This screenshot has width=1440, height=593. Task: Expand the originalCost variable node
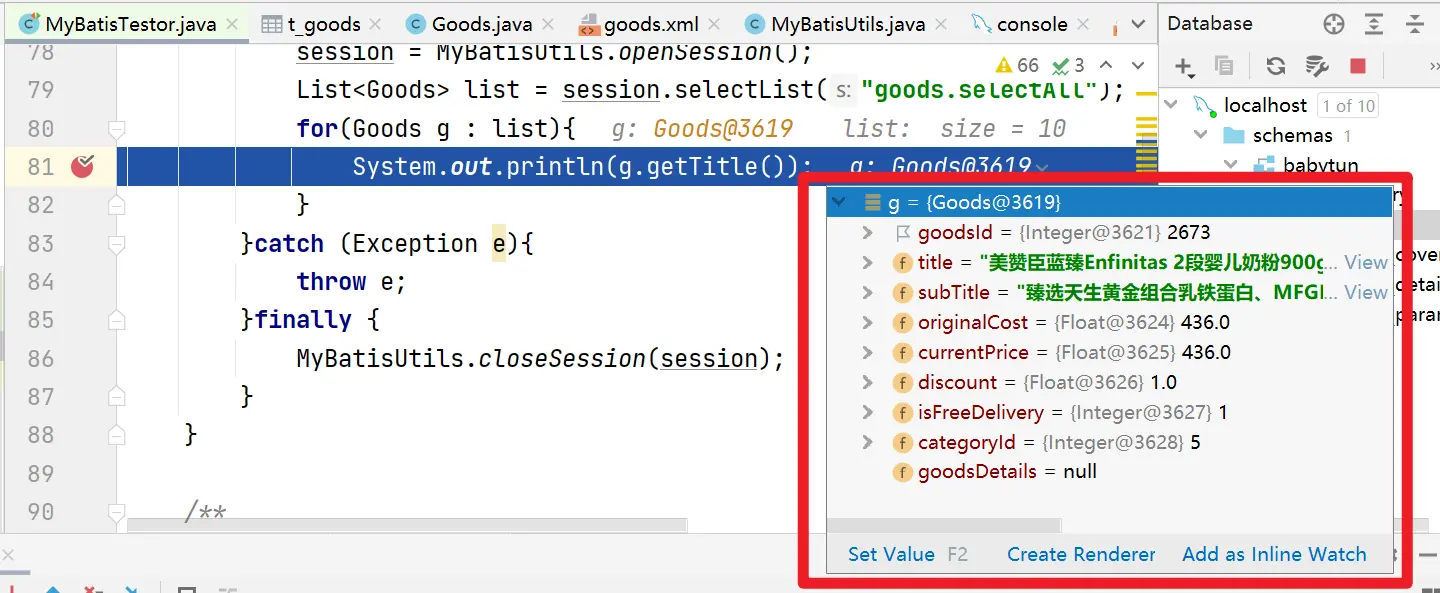[x=868, y=323]
